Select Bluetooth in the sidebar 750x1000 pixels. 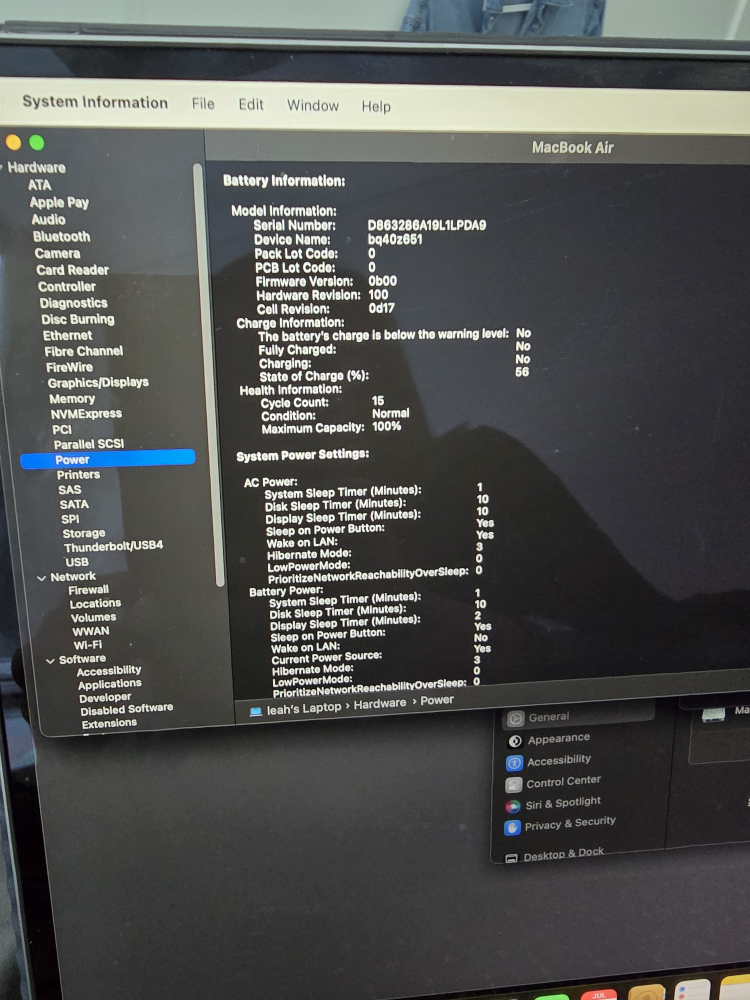click(x=62, y=237)
